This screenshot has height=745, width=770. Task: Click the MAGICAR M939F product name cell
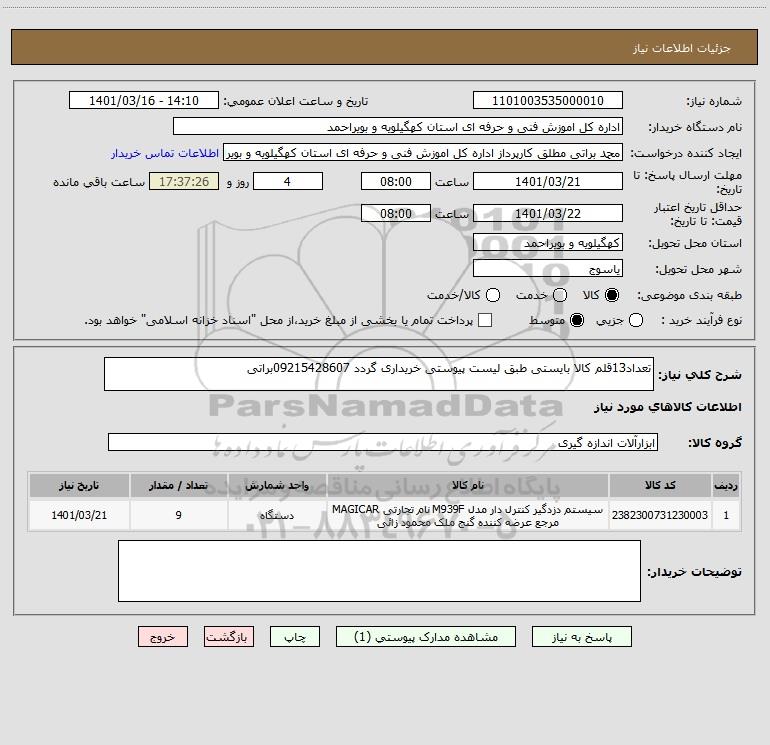tap(468, 515)
